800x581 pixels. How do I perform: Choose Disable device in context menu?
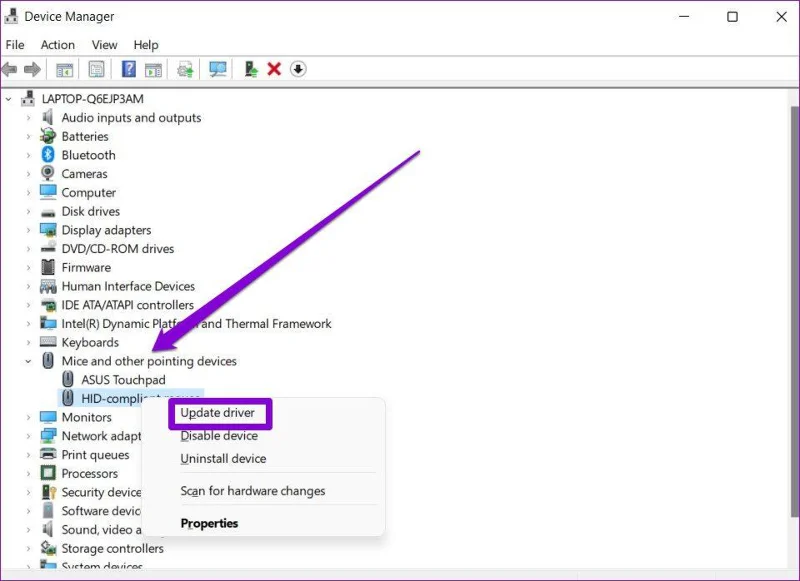(x=219, y=436)
